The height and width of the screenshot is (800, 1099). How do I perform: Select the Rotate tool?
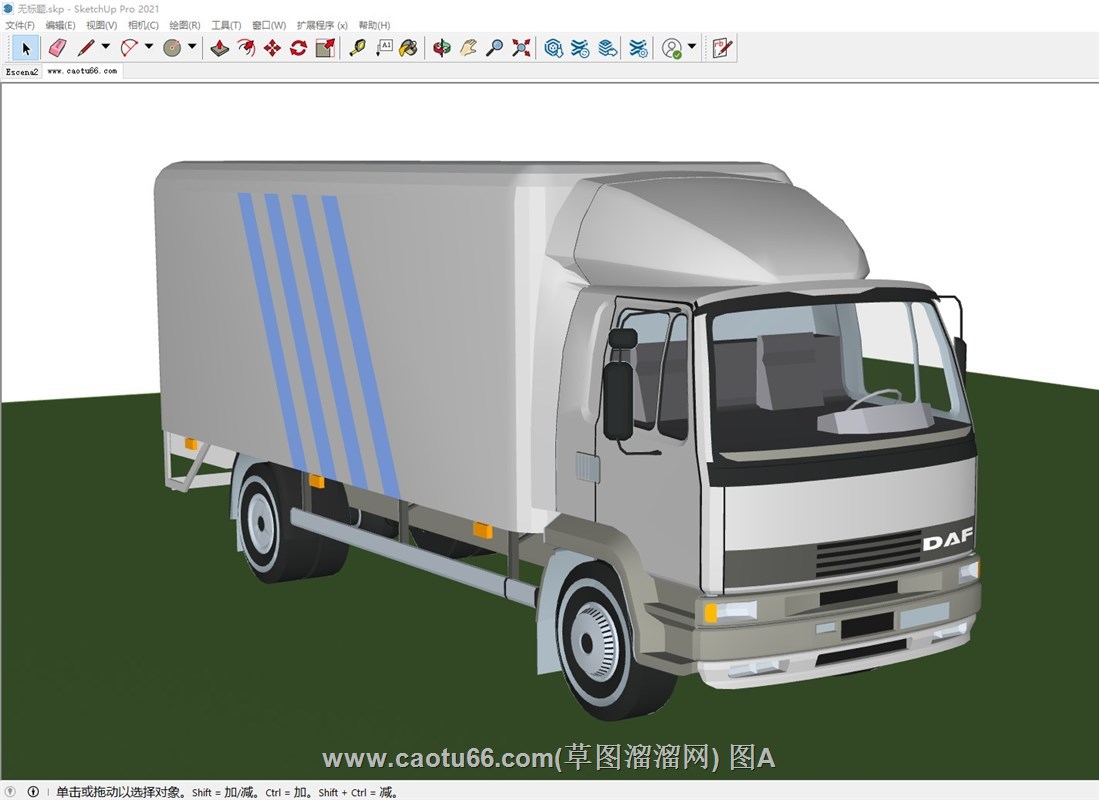(x=298, y=48)
